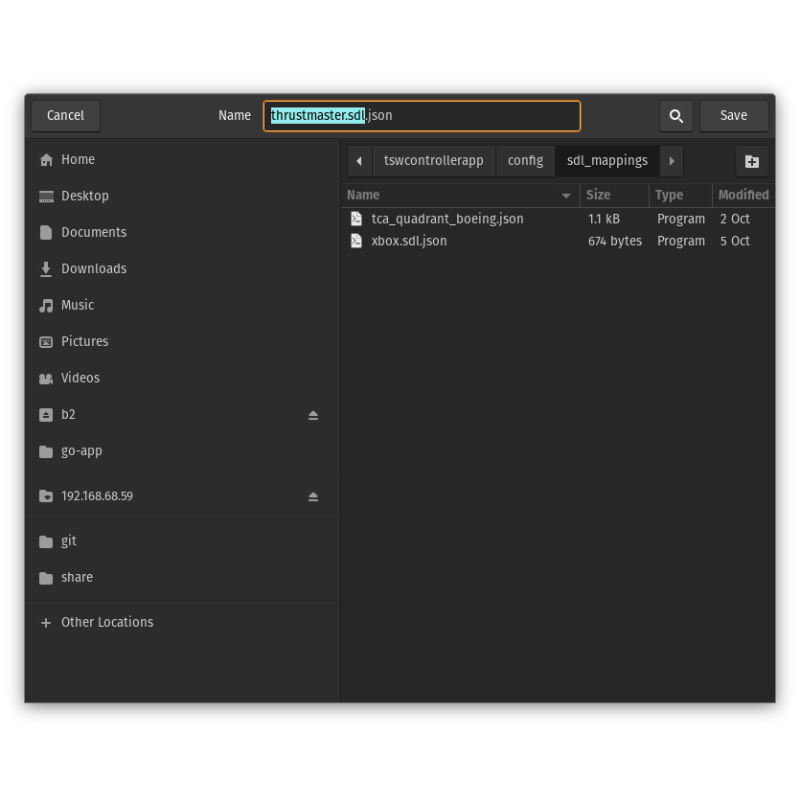The height and width of the screenshot is (800, 800).
Task: Eject the 192.168.68.59 network mount
Action: 313,496
